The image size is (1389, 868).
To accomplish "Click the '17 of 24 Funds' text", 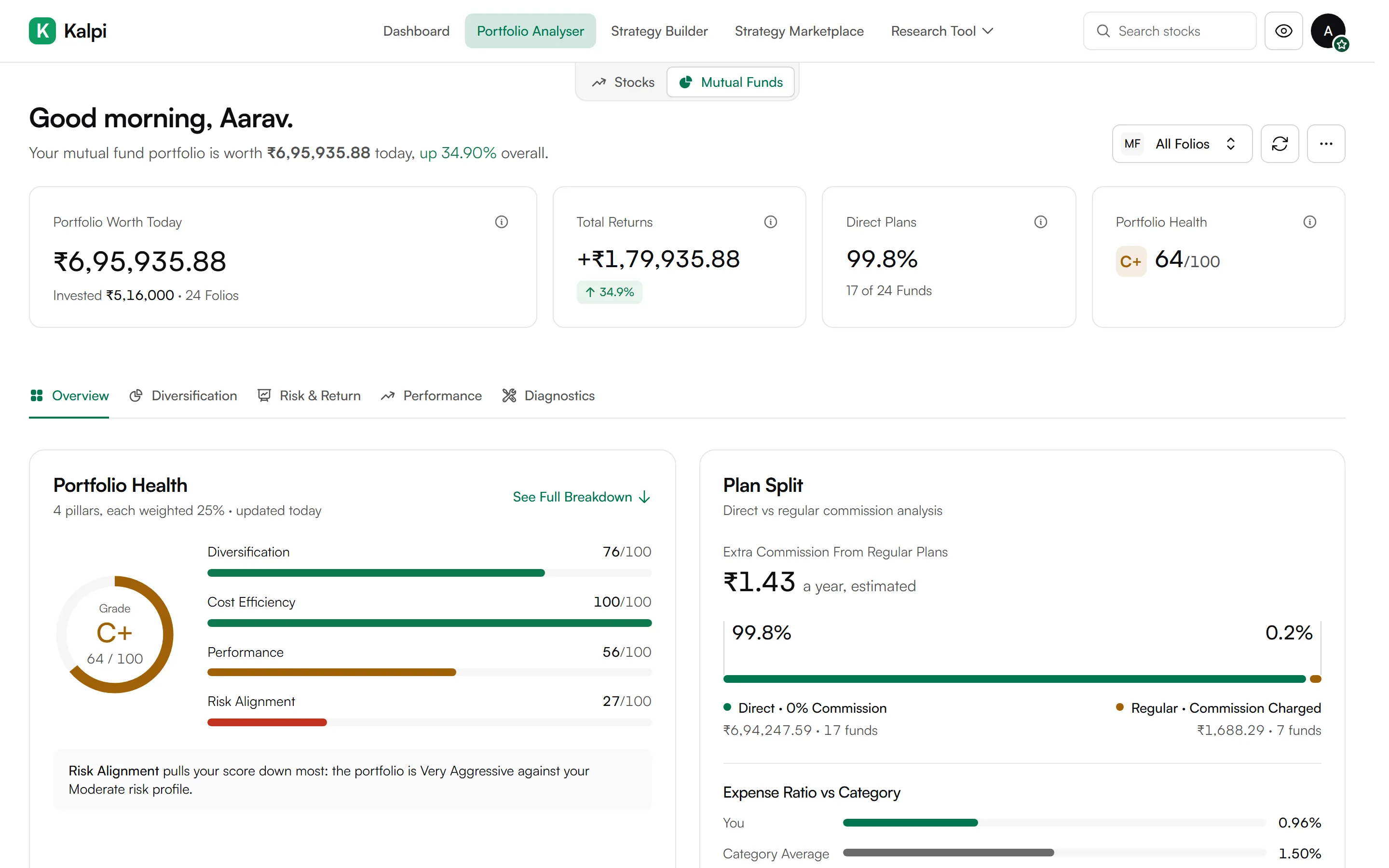I will (888, 290).
